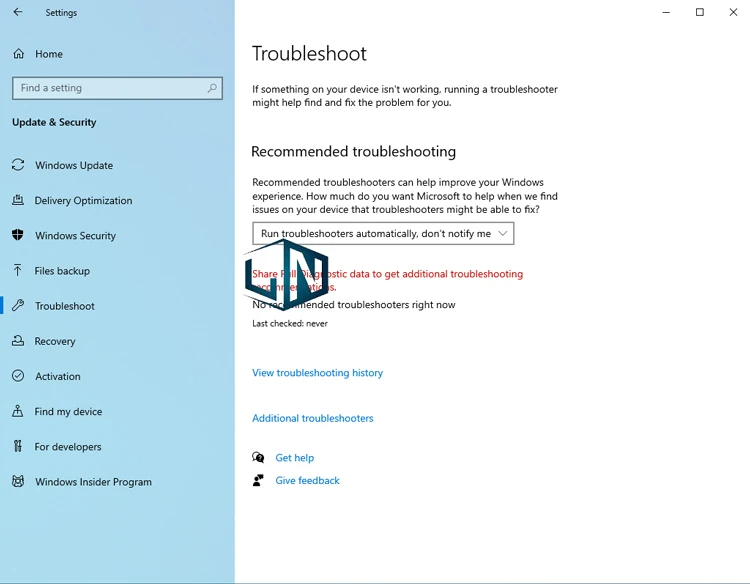Click the Find my device icon
The height and width of the screenshot is (584, 750).
(x=18, y=411)
